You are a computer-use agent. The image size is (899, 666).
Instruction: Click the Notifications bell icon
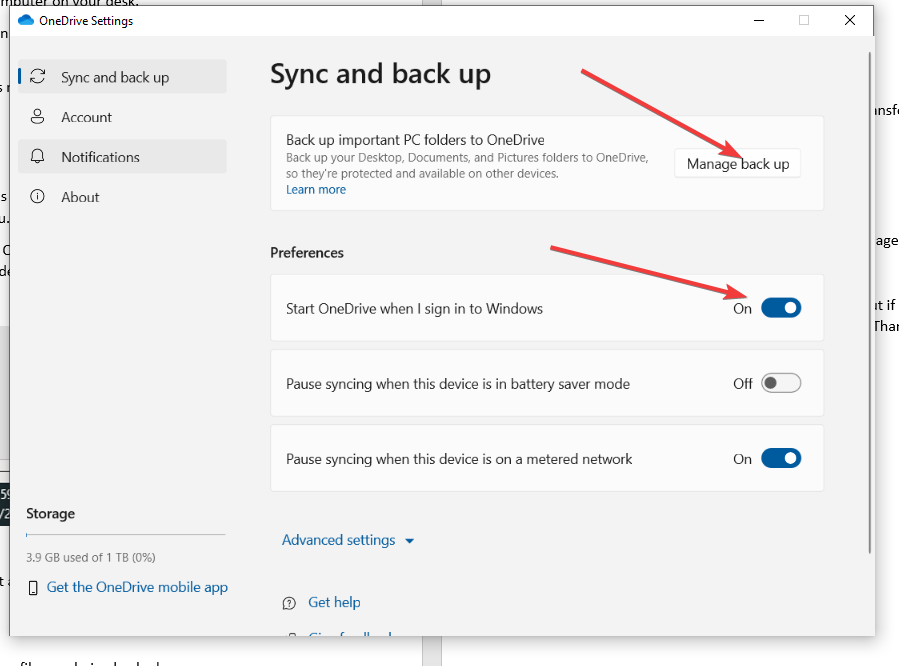coord(38,157)
